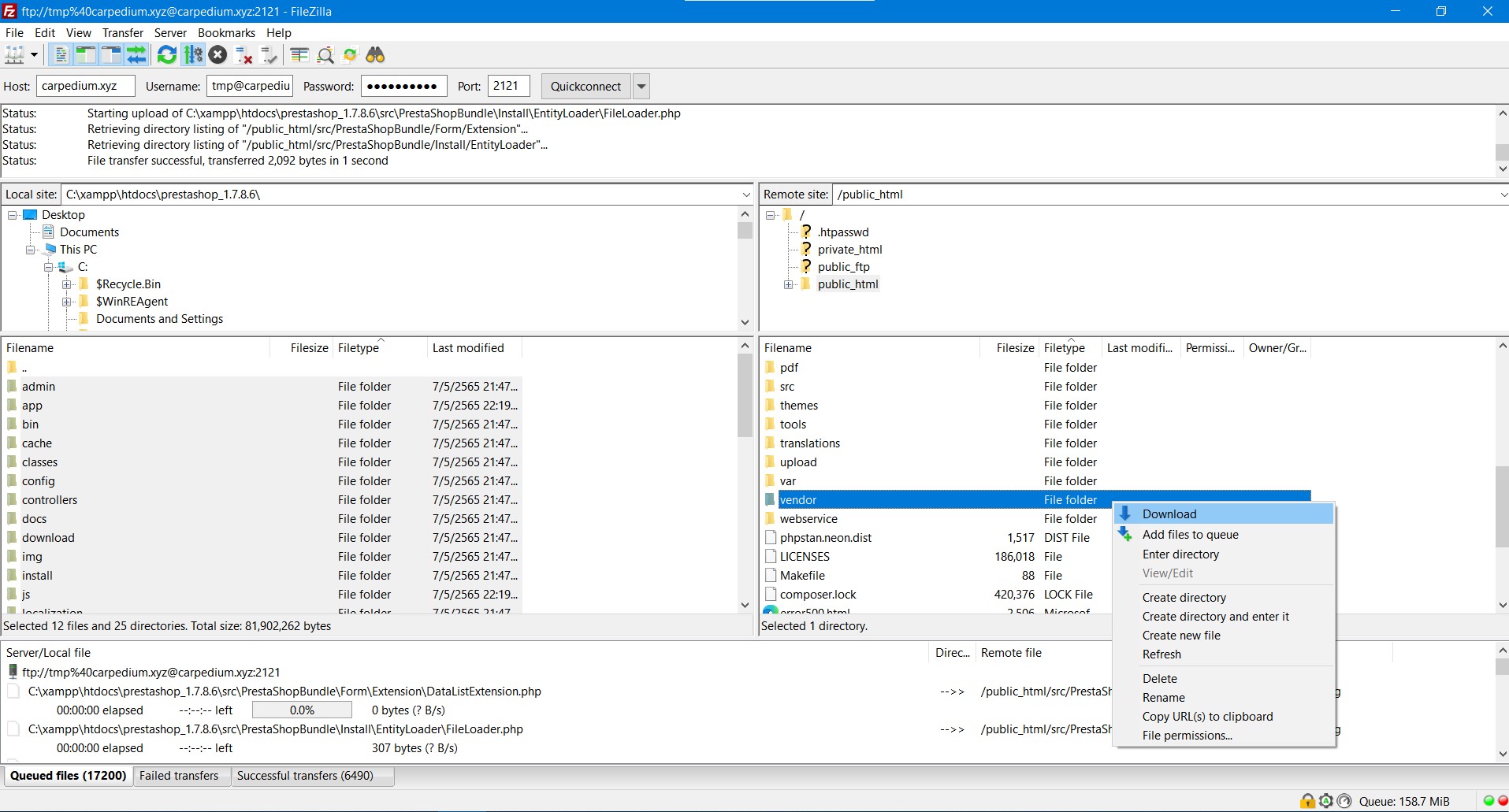Toggle the transfer queue display
Screen dimensions: 1509x812
click(136, 55)
